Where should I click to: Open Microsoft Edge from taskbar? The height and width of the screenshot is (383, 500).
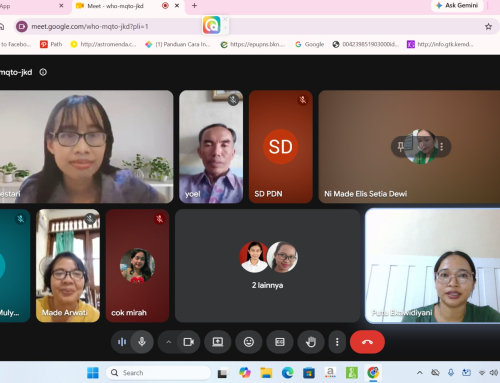(x=287, y=373)
